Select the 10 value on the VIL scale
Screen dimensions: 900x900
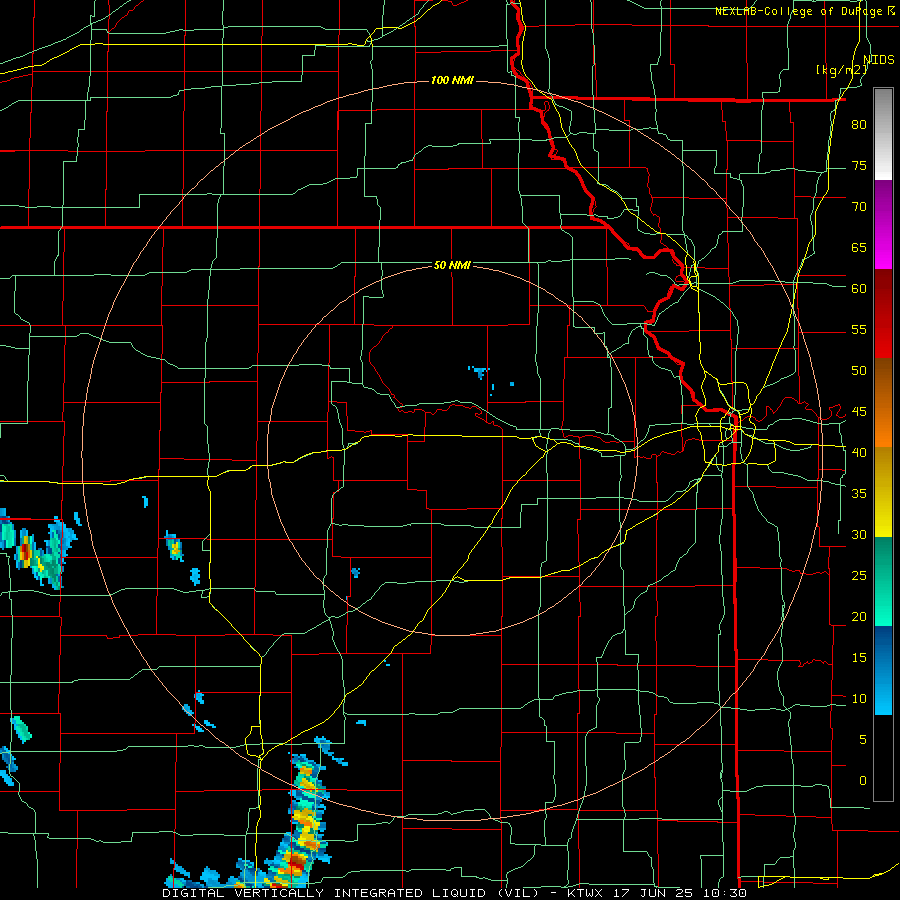tap(859, 699)
